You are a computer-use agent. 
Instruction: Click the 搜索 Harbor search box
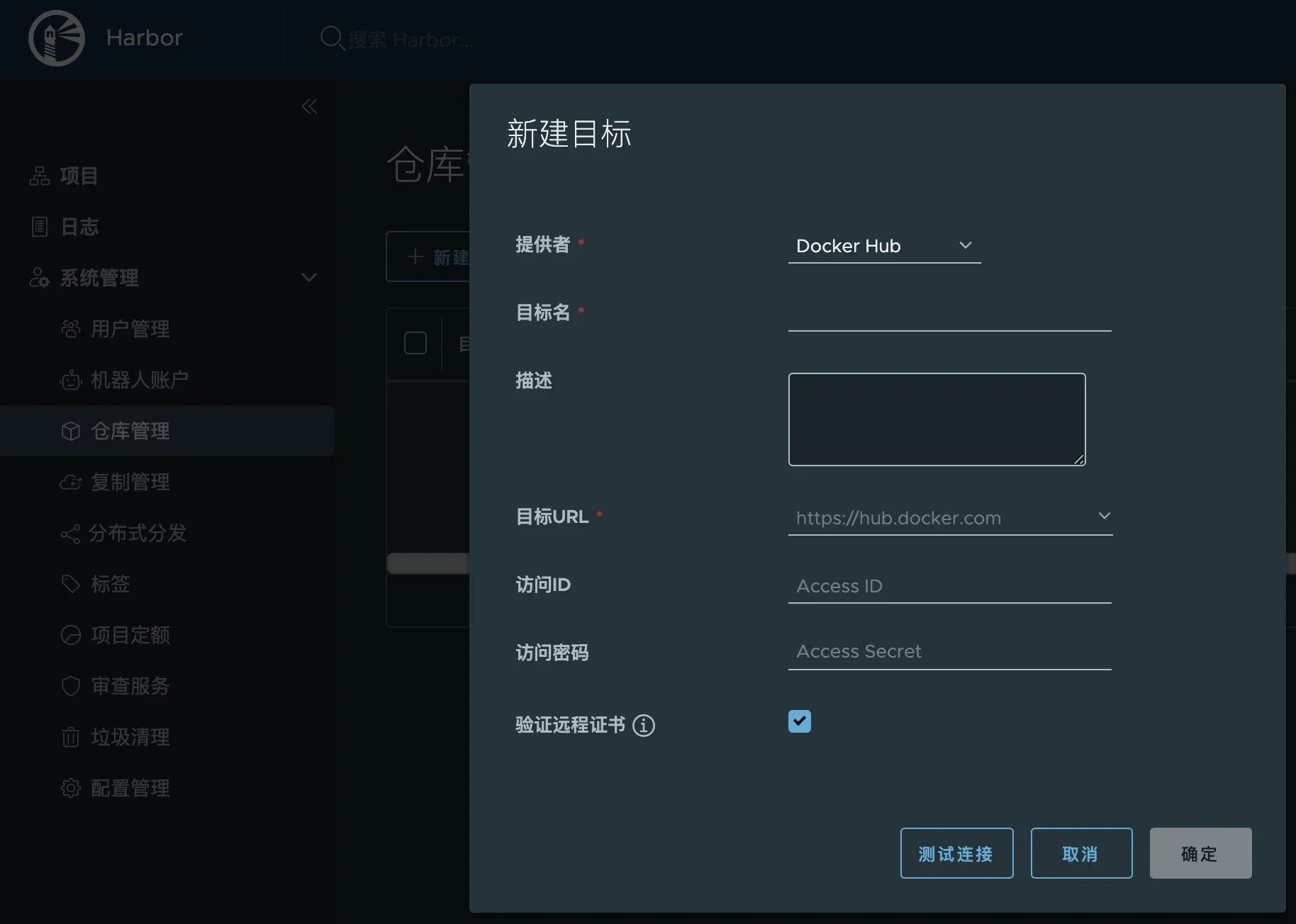[x=411, y=40]
